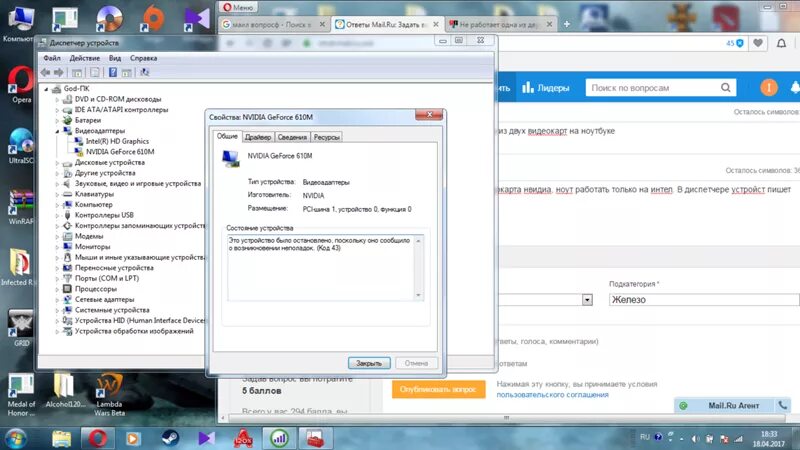800x450 pixels.
Task: Open пользовательского соглашения link
Action: point(552,394)
